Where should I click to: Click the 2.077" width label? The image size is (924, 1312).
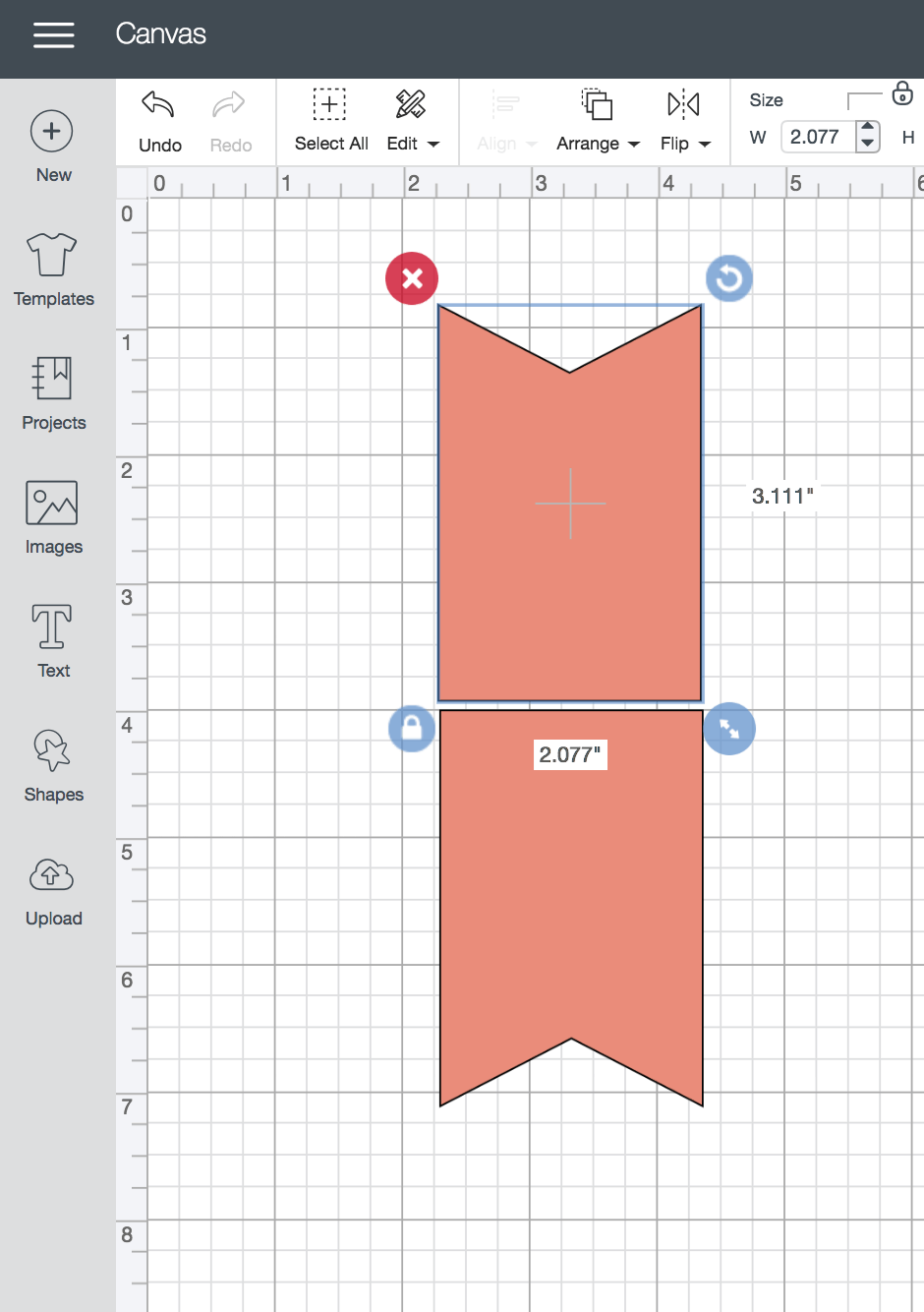point(570,754)
